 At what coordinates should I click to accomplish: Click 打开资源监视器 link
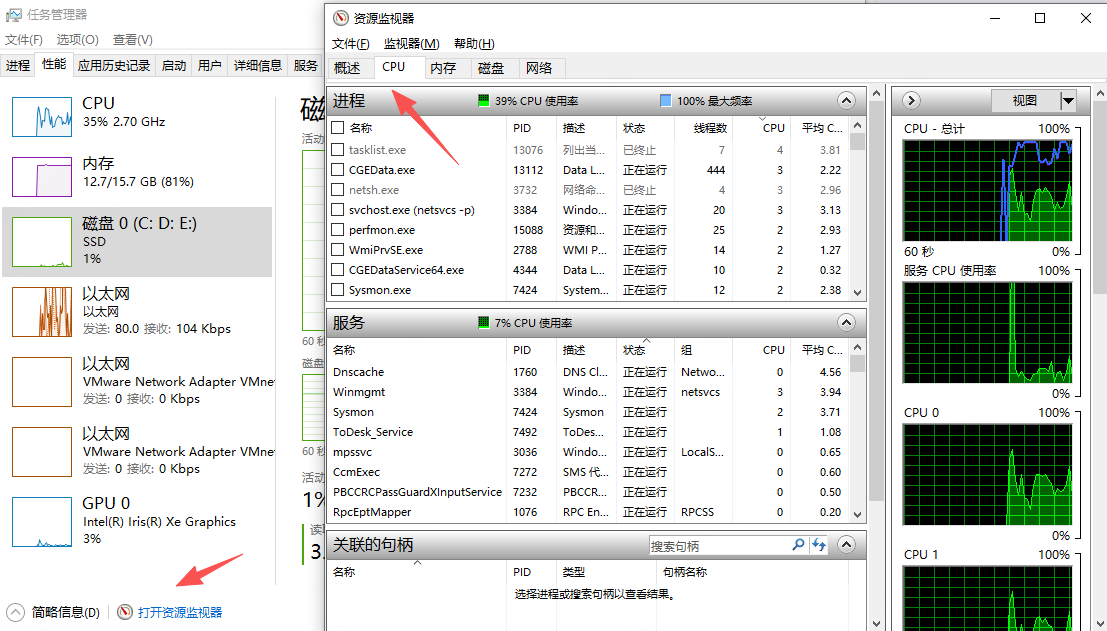click(180, 612)
